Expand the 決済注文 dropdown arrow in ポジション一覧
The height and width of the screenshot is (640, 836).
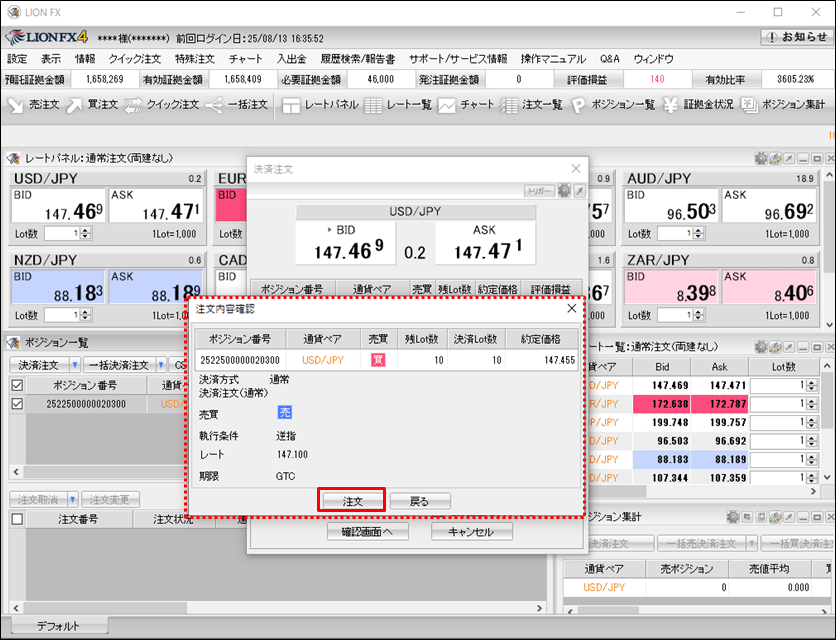tap(75, 365)
